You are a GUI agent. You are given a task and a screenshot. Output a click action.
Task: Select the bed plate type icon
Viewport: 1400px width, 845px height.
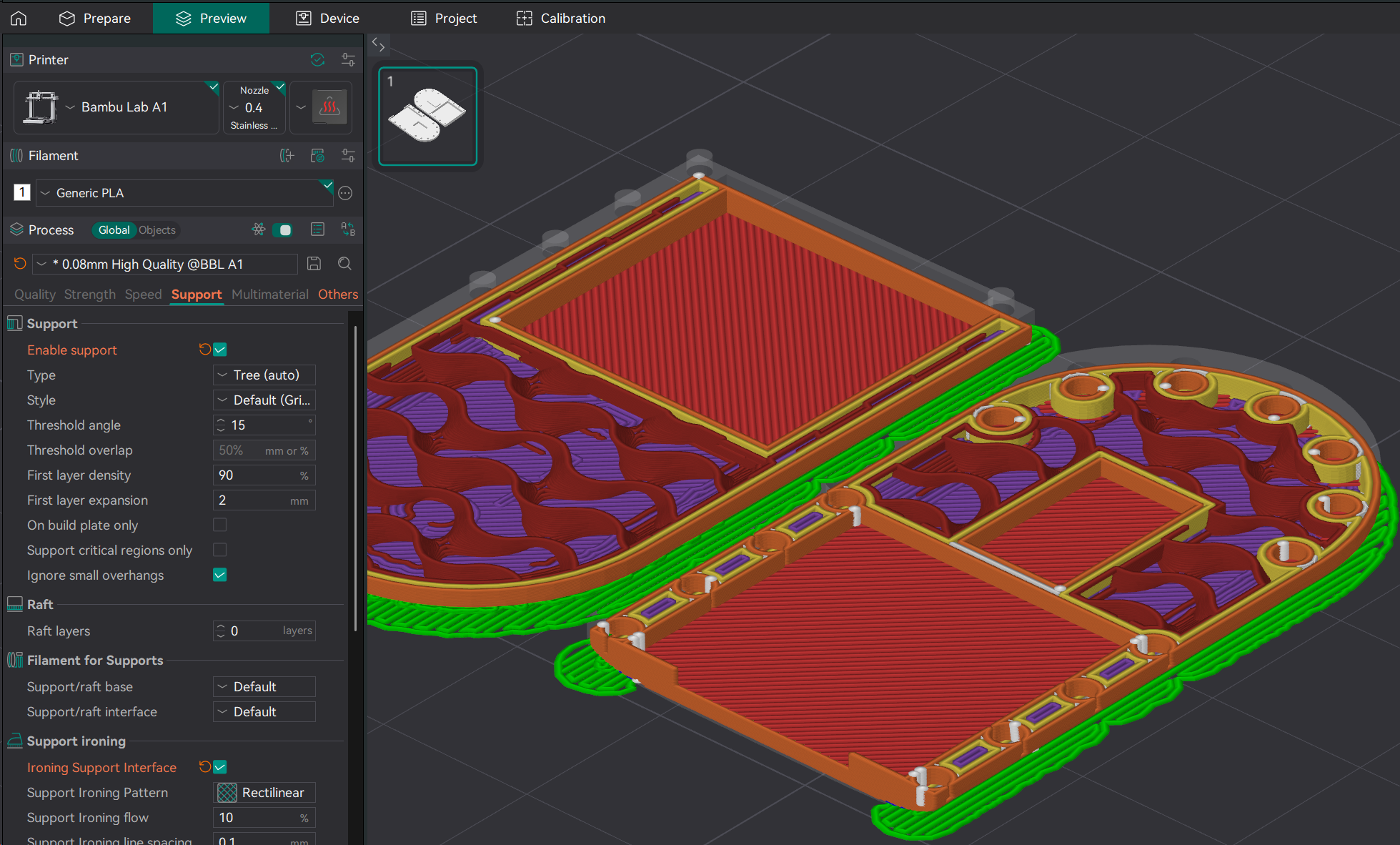click(329, 107)
